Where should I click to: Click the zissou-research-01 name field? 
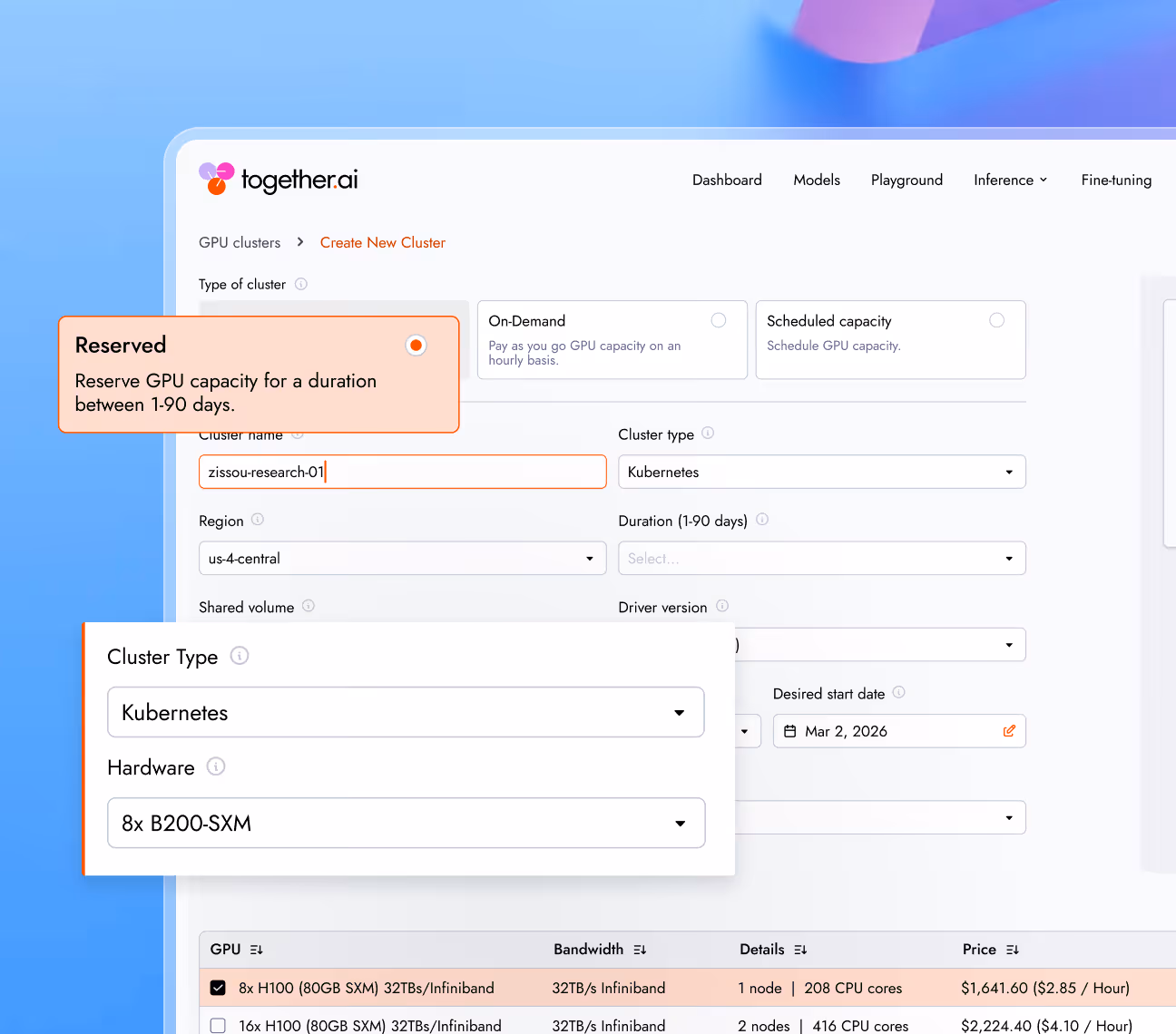(x=403, y=472)
